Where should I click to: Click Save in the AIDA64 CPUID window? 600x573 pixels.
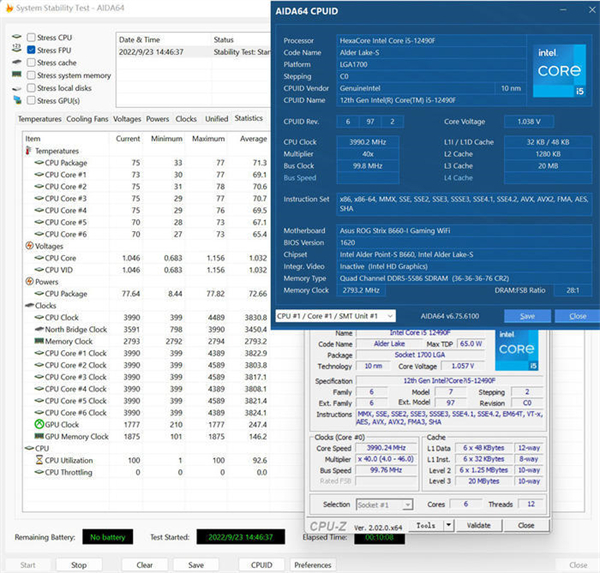click(x=527, y=316)
